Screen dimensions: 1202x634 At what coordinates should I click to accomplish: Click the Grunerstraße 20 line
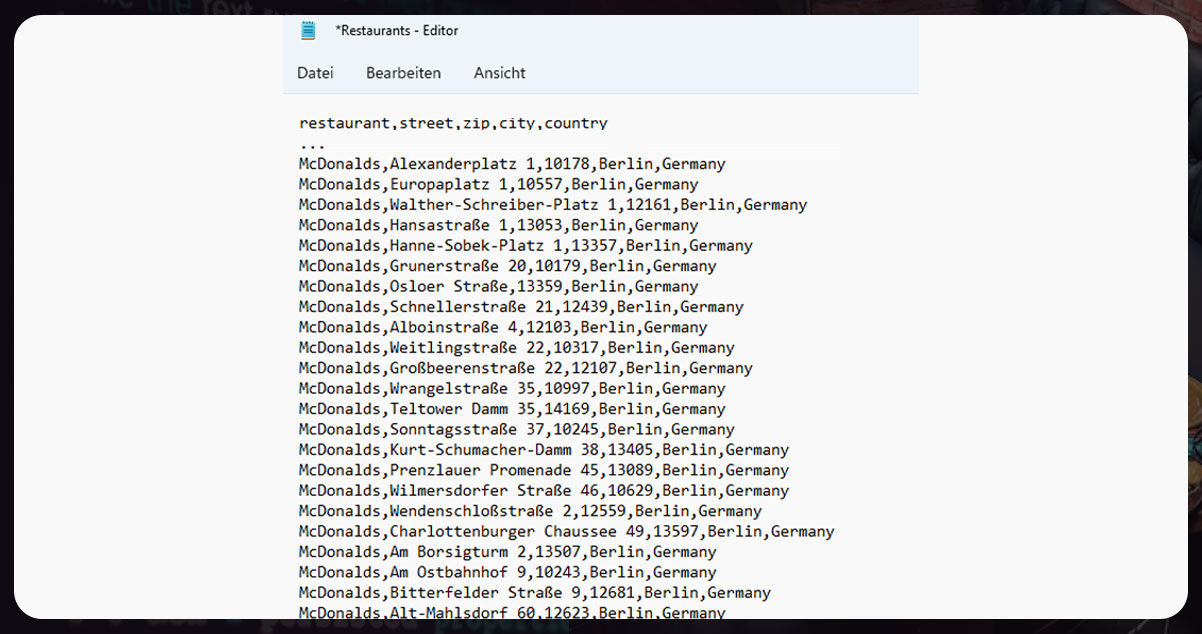[x=507, y=267]
